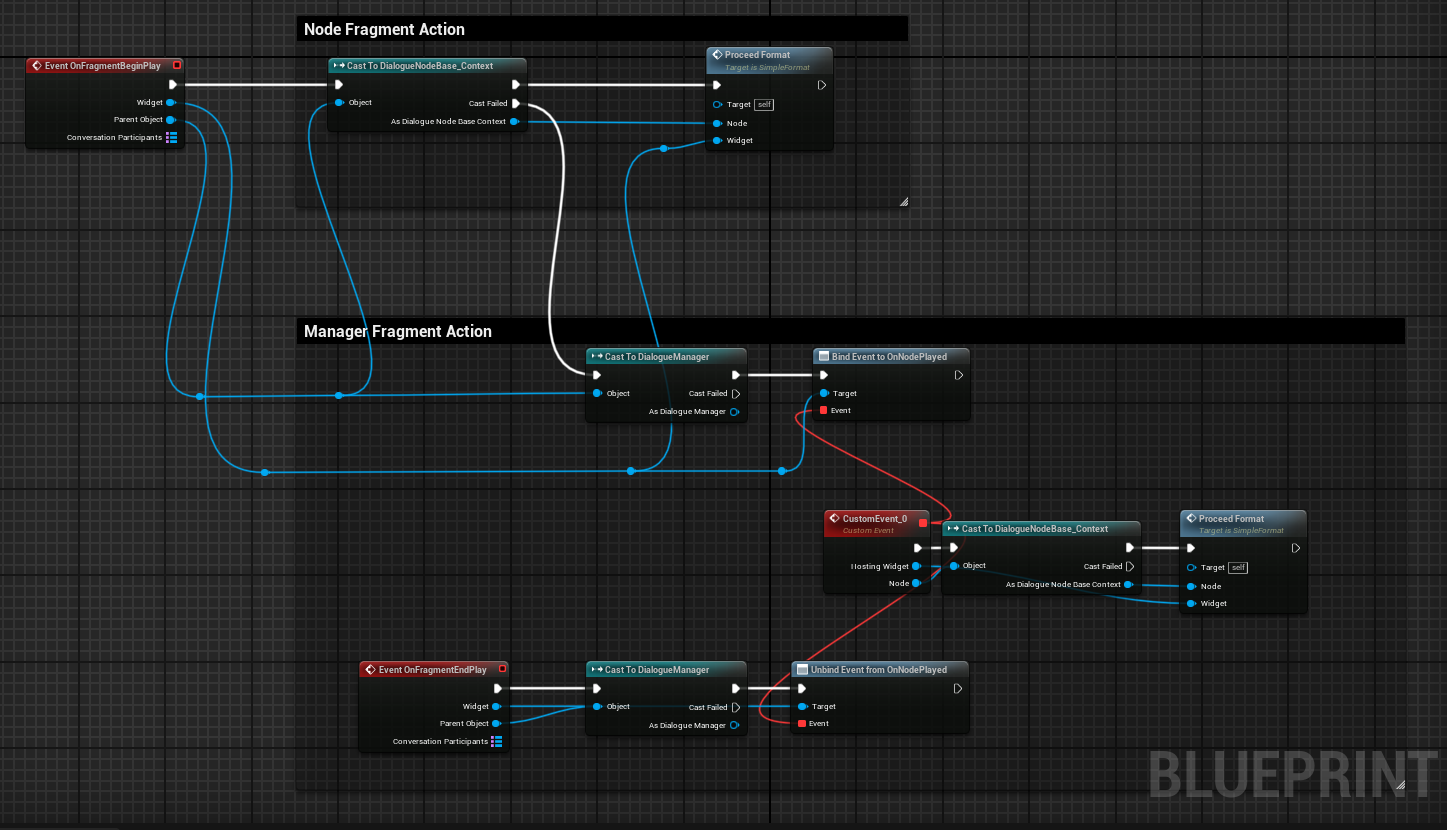Click exec output pin of Bind Event to OnNodePlayed
The height and width of the screenshot is (830, 1447).
pos(958,376)
